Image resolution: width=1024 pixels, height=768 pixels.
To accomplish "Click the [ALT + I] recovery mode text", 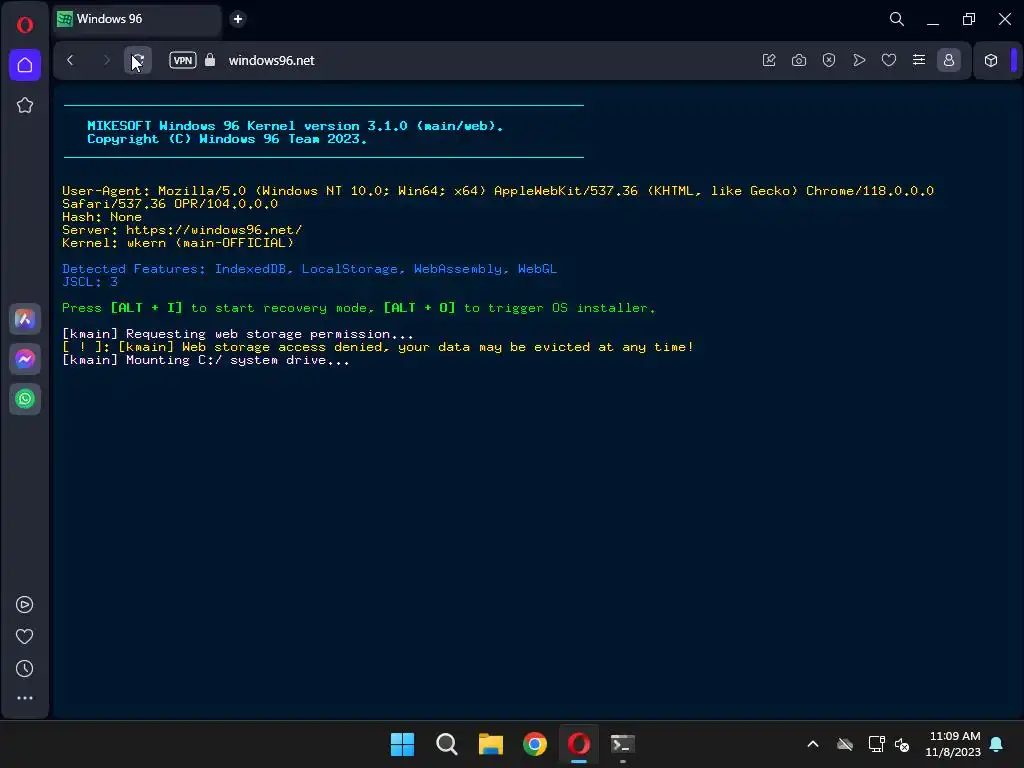I will click(x=146, y=308).
